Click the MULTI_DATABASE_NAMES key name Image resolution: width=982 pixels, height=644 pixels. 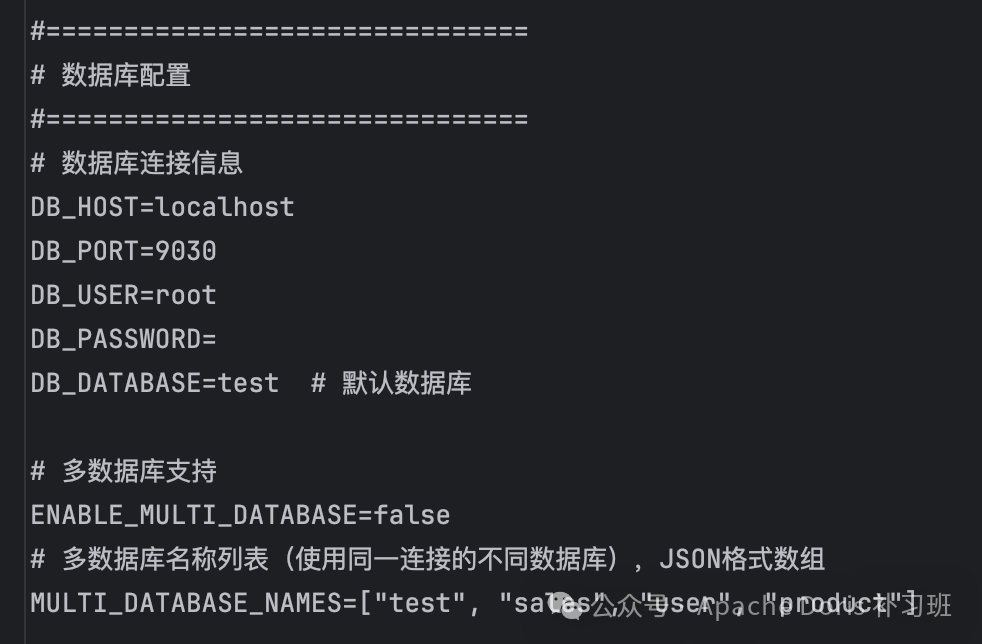(186, 603)
